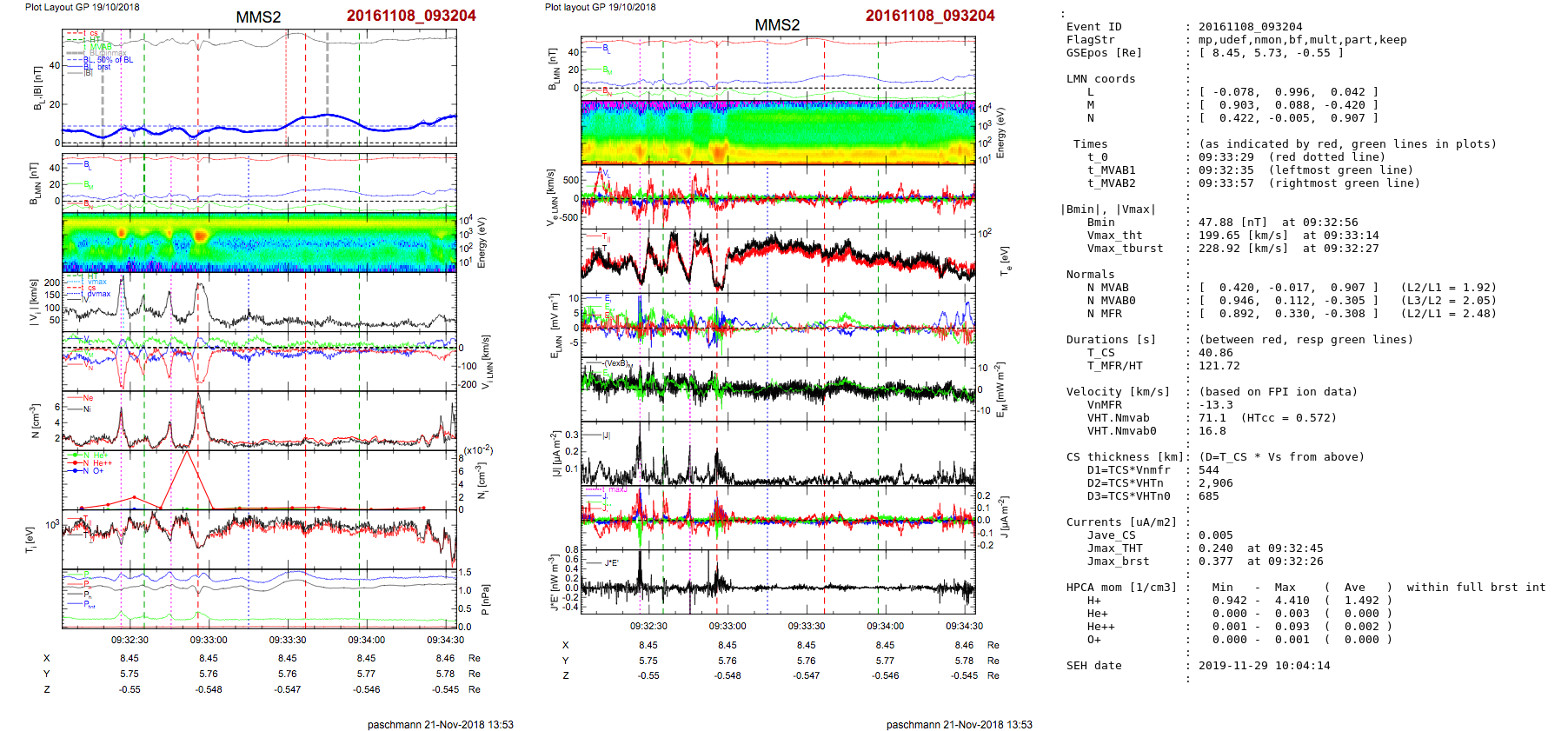Click the "LMN coords" heading
Screen dimensions: 1568x731
pos(1100,79)
